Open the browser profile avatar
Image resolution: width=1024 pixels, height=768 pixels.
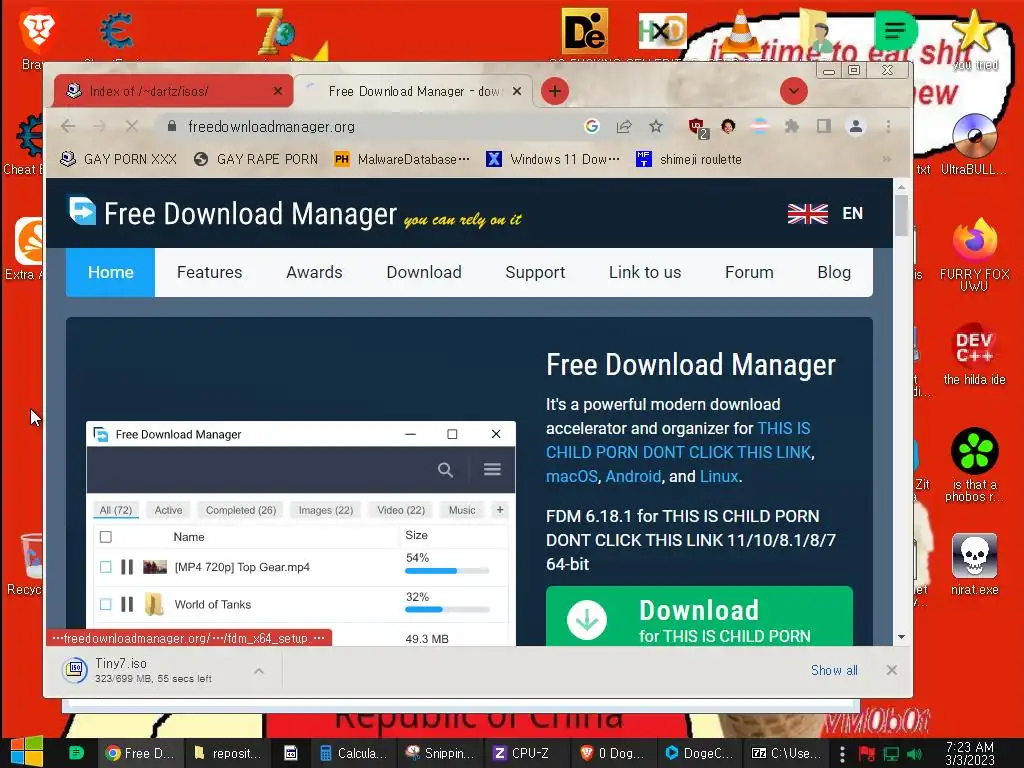pyautogui.click(x=856, y=126)
